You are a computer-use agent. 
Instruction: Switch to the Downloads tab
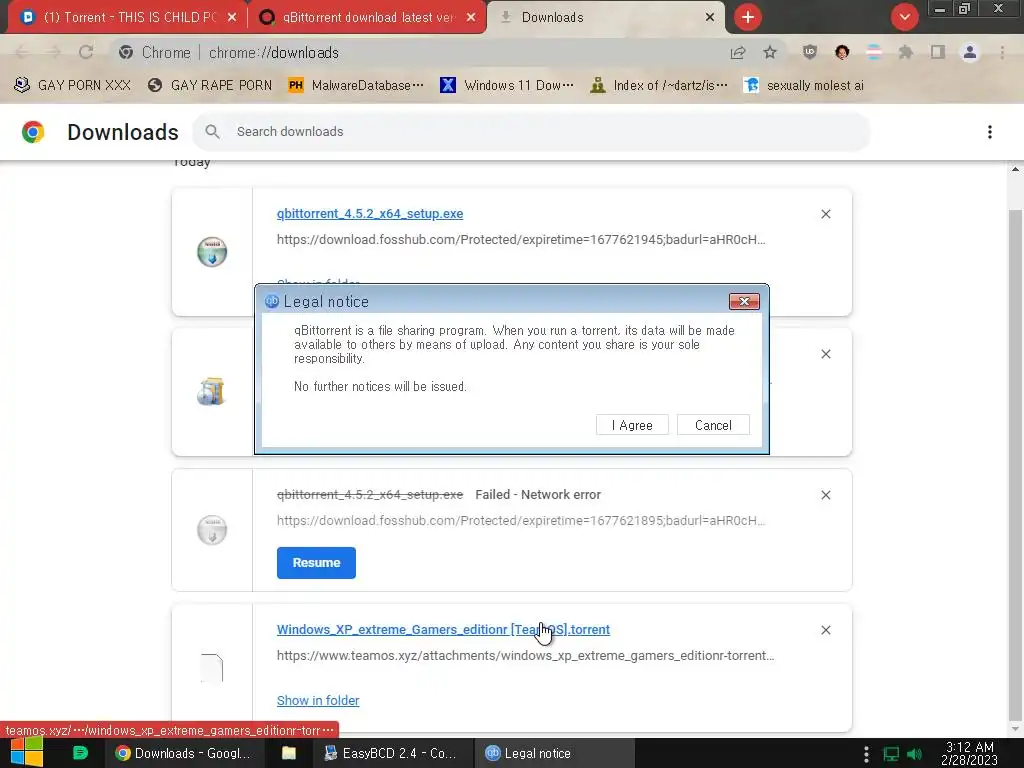point(606,18)
